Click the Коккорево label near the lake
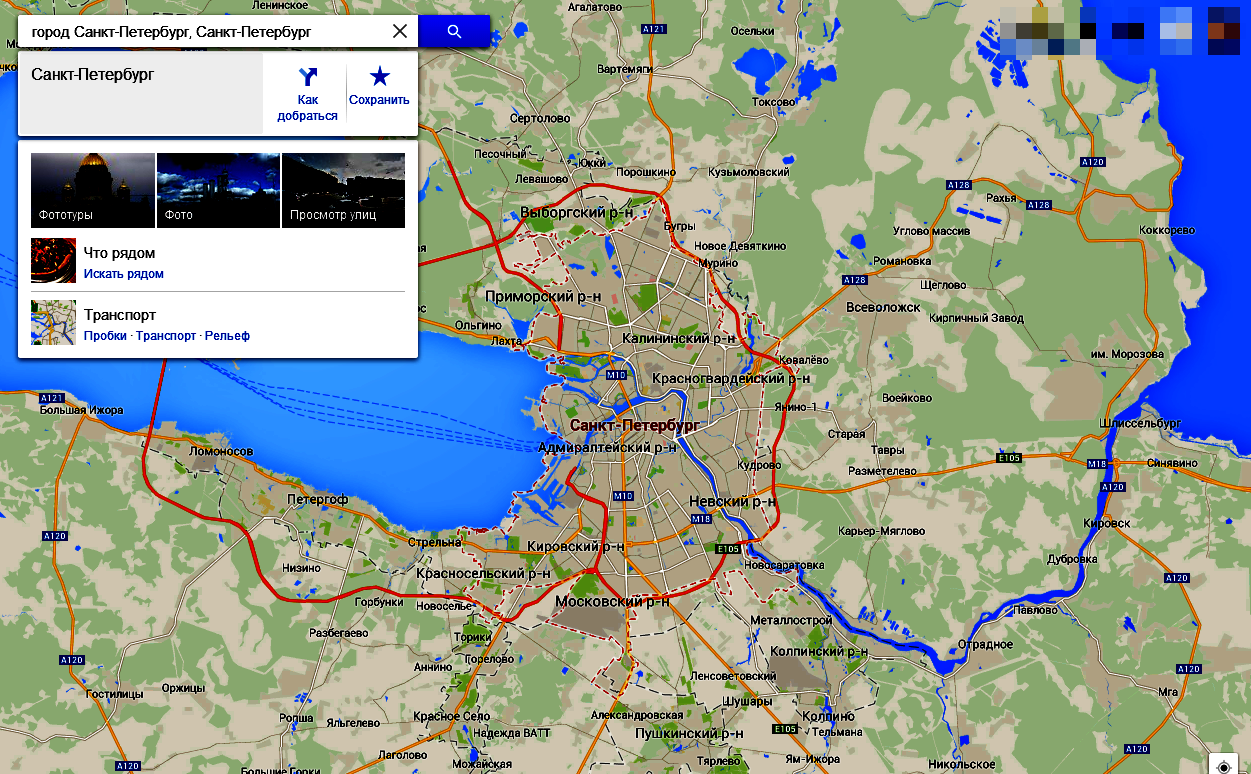The width and height of the screenshot is (1251, 774). (x=1167, y=230)
